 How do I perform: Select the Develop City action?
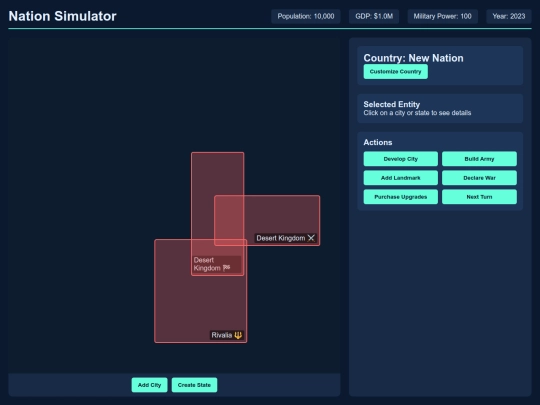pos(401,159)
